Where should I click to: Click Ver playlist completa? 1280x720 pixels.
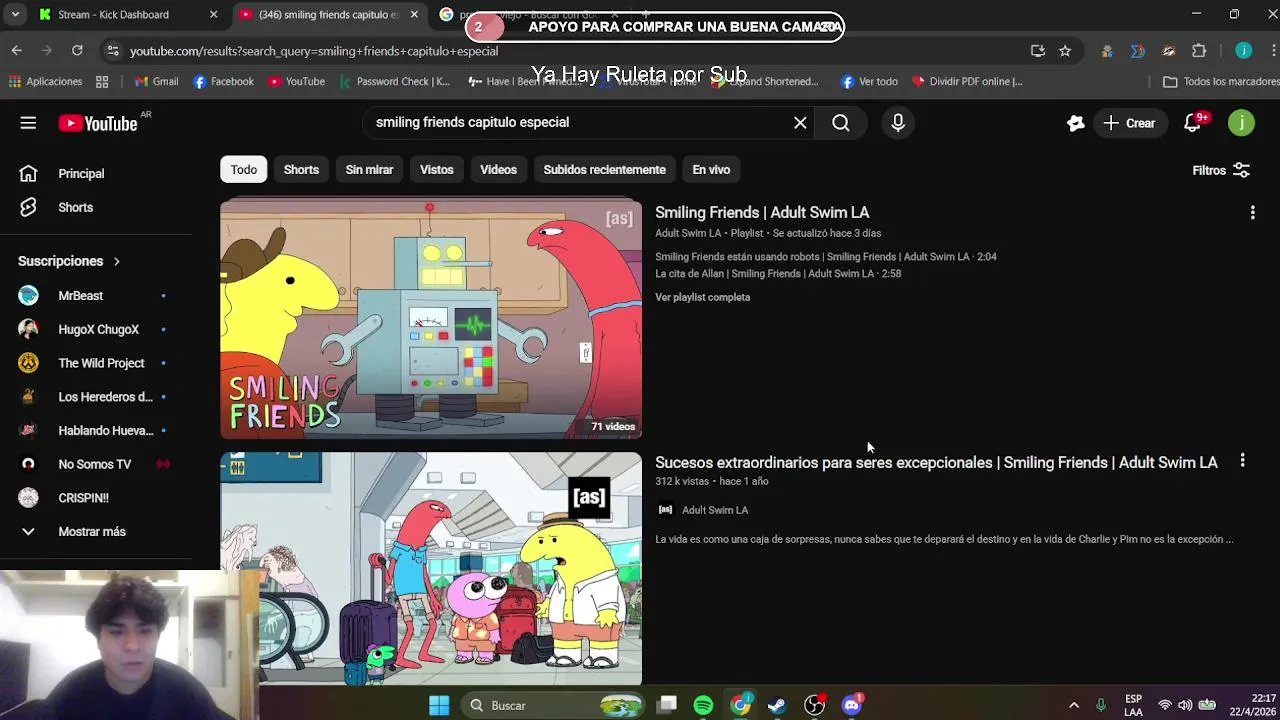[702, 297]
